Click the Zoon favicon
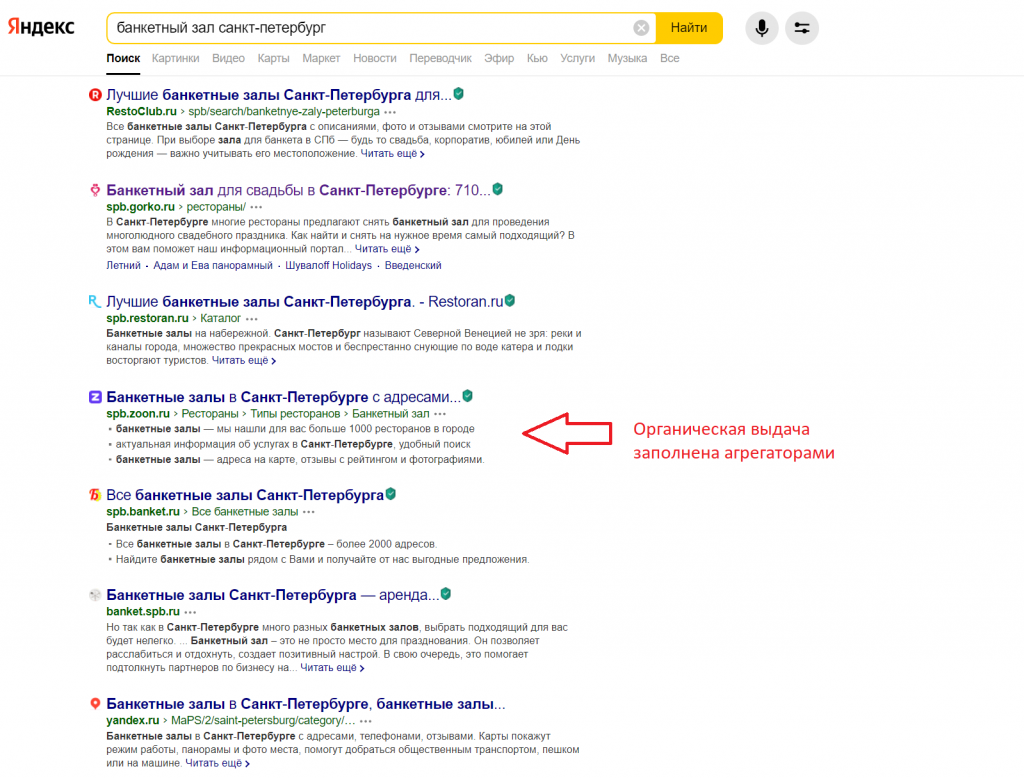The image size is (1024, 778). tap(95, 397)
